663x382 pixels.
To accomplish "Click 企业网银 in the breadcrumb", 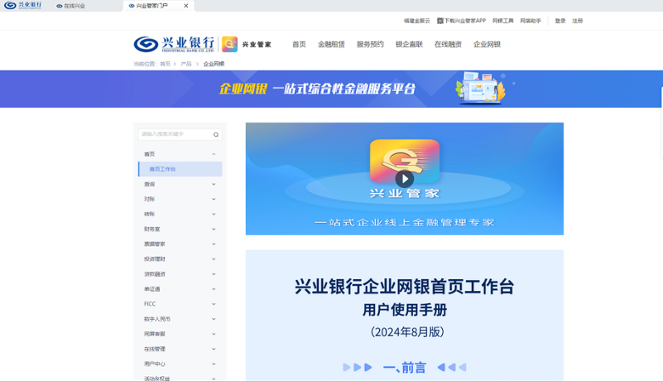I will click(214, 63).
